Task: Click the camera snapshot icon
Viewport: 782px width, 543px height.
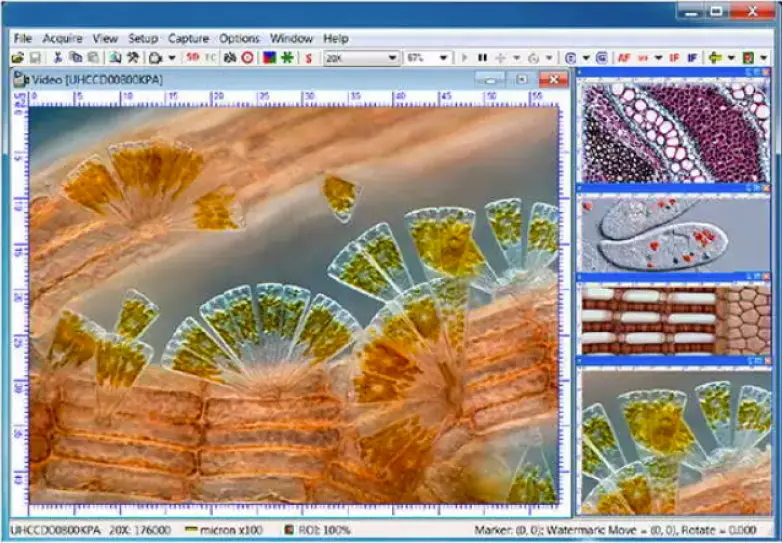Action: coord(156,58)
